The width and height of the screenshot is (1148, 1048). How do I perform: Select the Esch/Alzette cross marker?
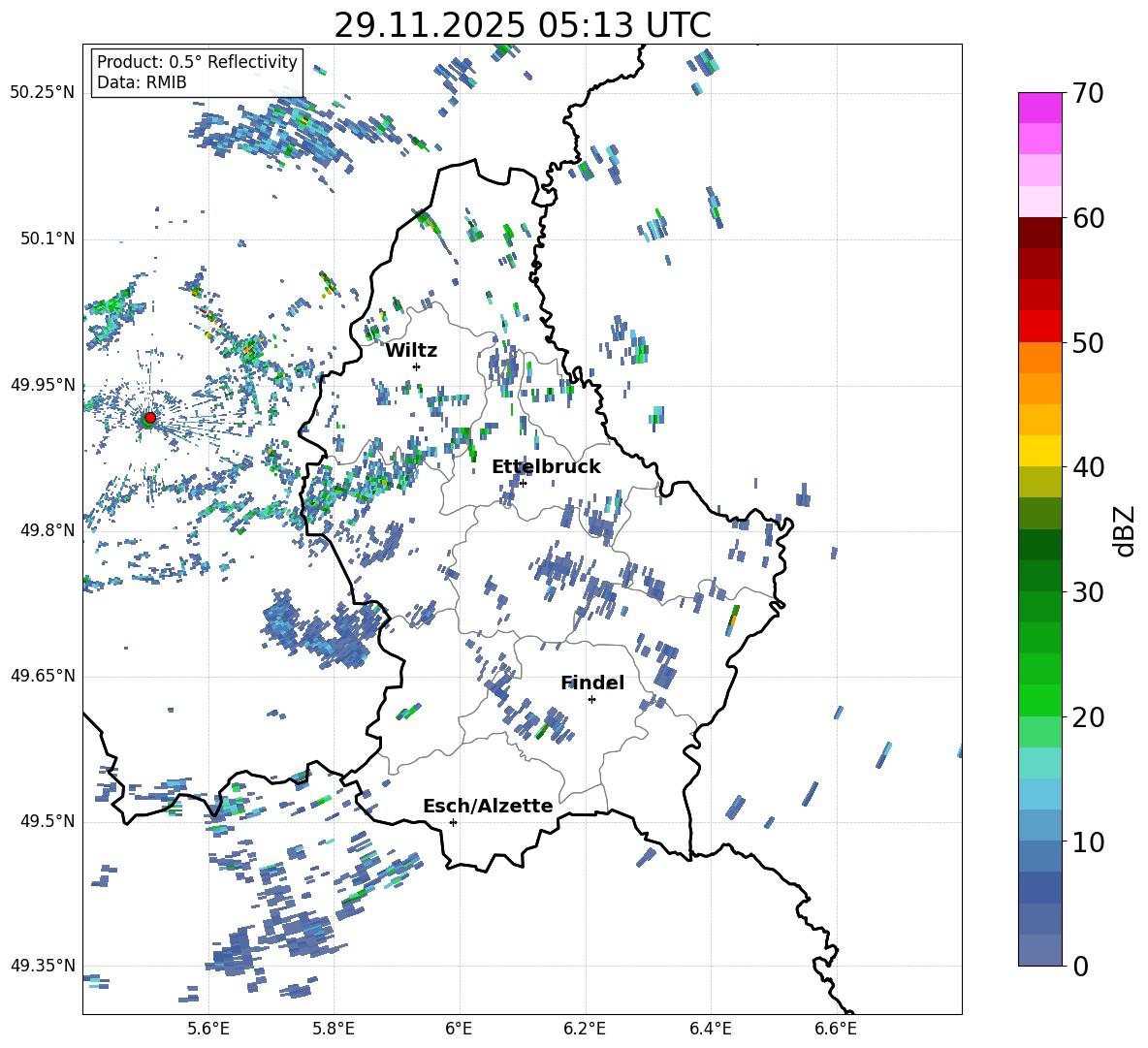point(453,822)
